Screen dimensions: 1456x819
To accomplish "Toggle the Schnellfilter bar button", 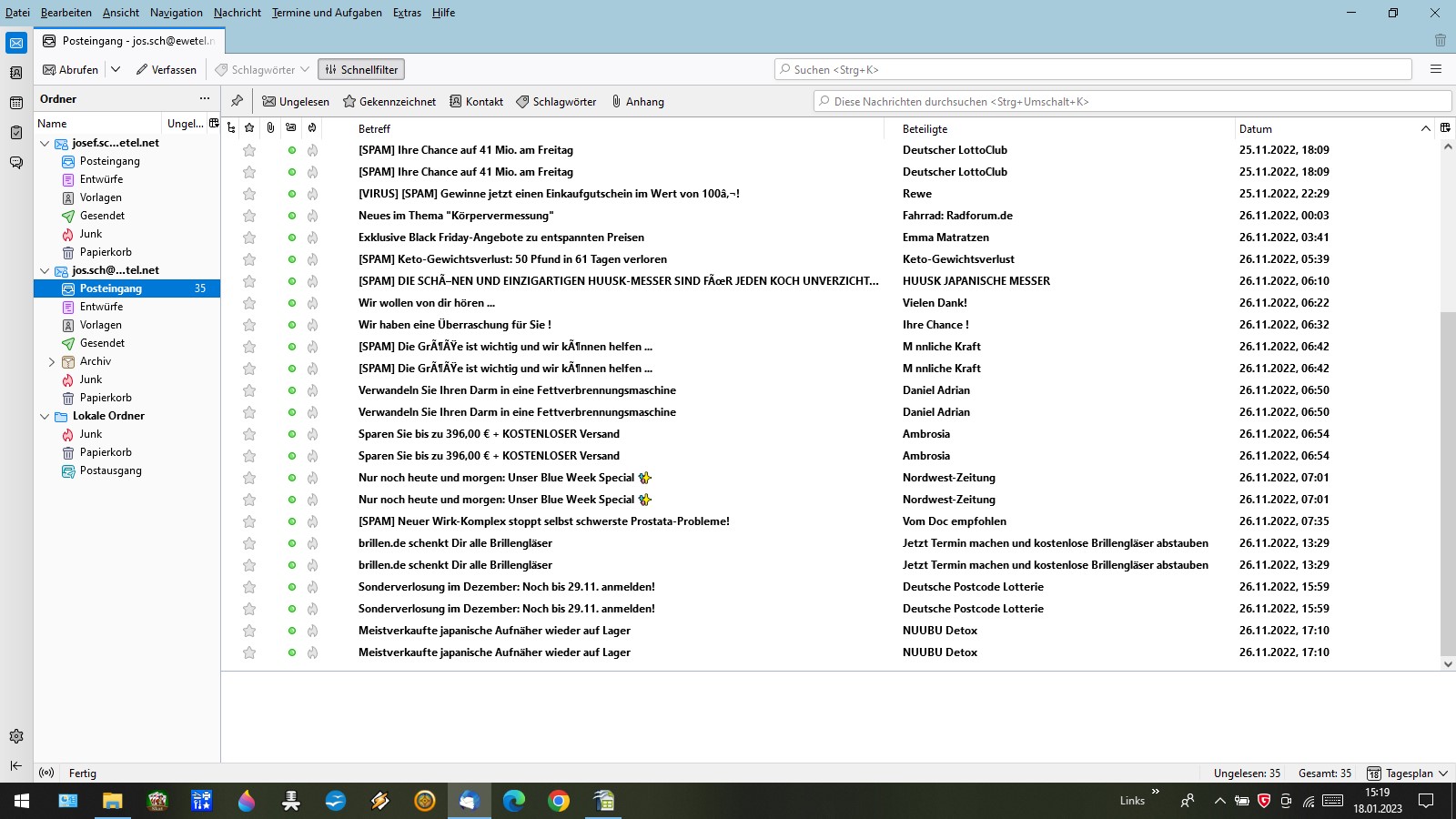I will [361, 69].
